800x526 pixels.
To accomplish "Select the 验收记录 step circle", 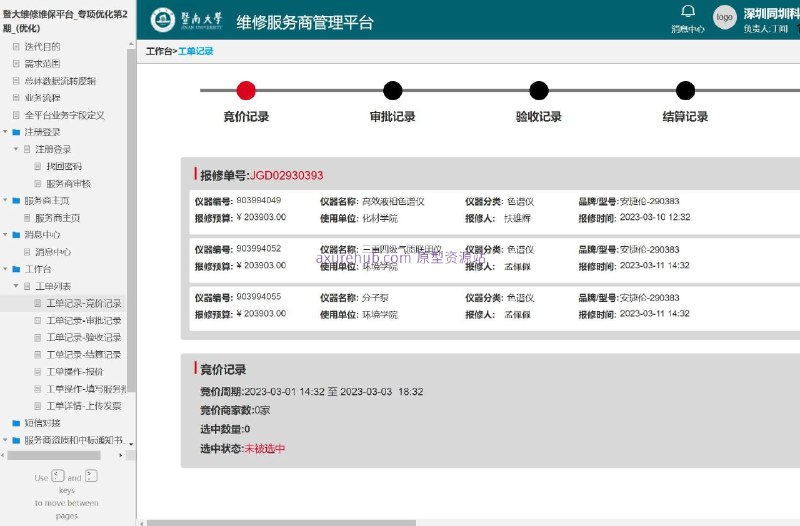I will pos(539,90).
